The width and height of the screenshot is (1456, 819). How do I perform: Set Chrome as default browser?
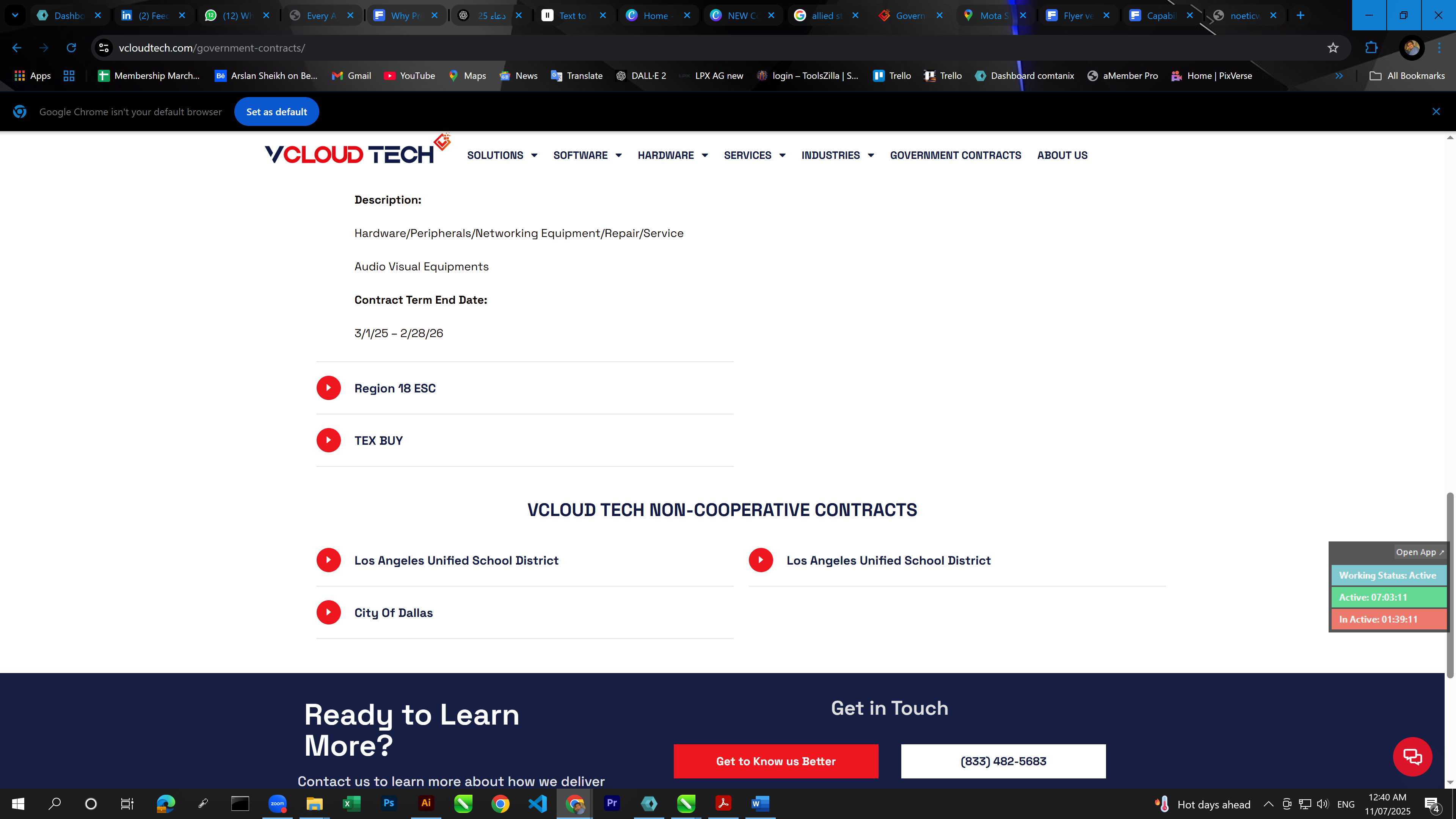[276, 112]
